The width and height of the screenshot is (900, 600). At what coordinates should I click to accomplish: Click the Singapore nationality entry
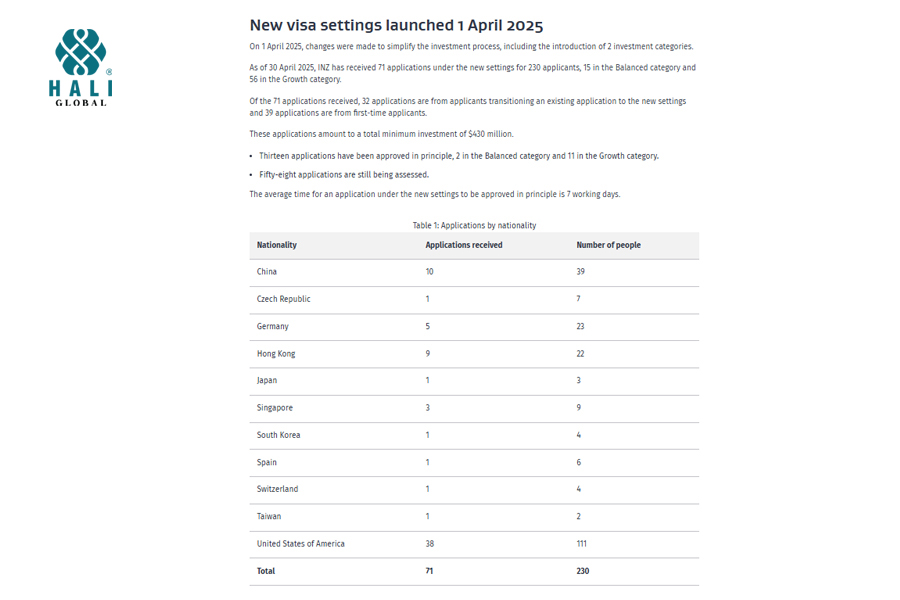[274, 408]
